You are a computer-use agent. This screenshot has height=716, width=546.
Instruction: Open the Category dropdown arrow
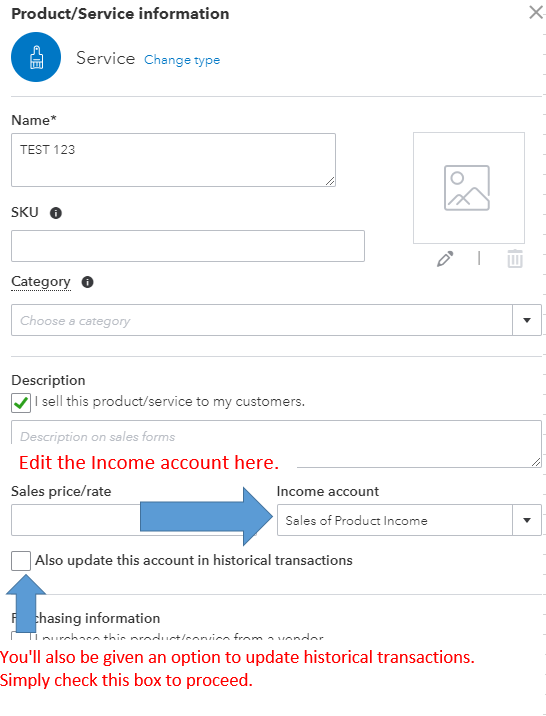point(527,320)
